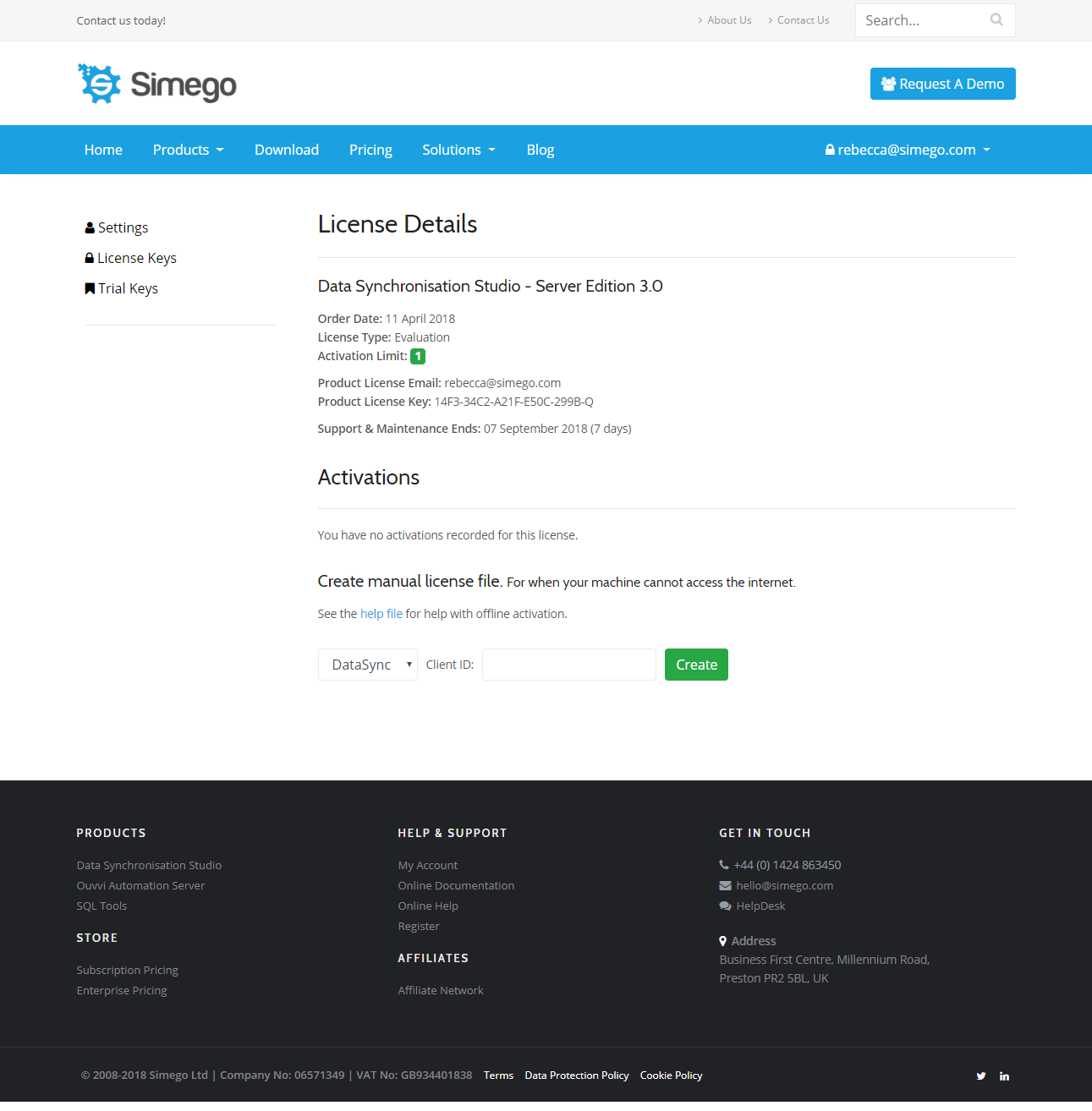
Task: Click the Request A Demo button
Action: pos(943,84)
